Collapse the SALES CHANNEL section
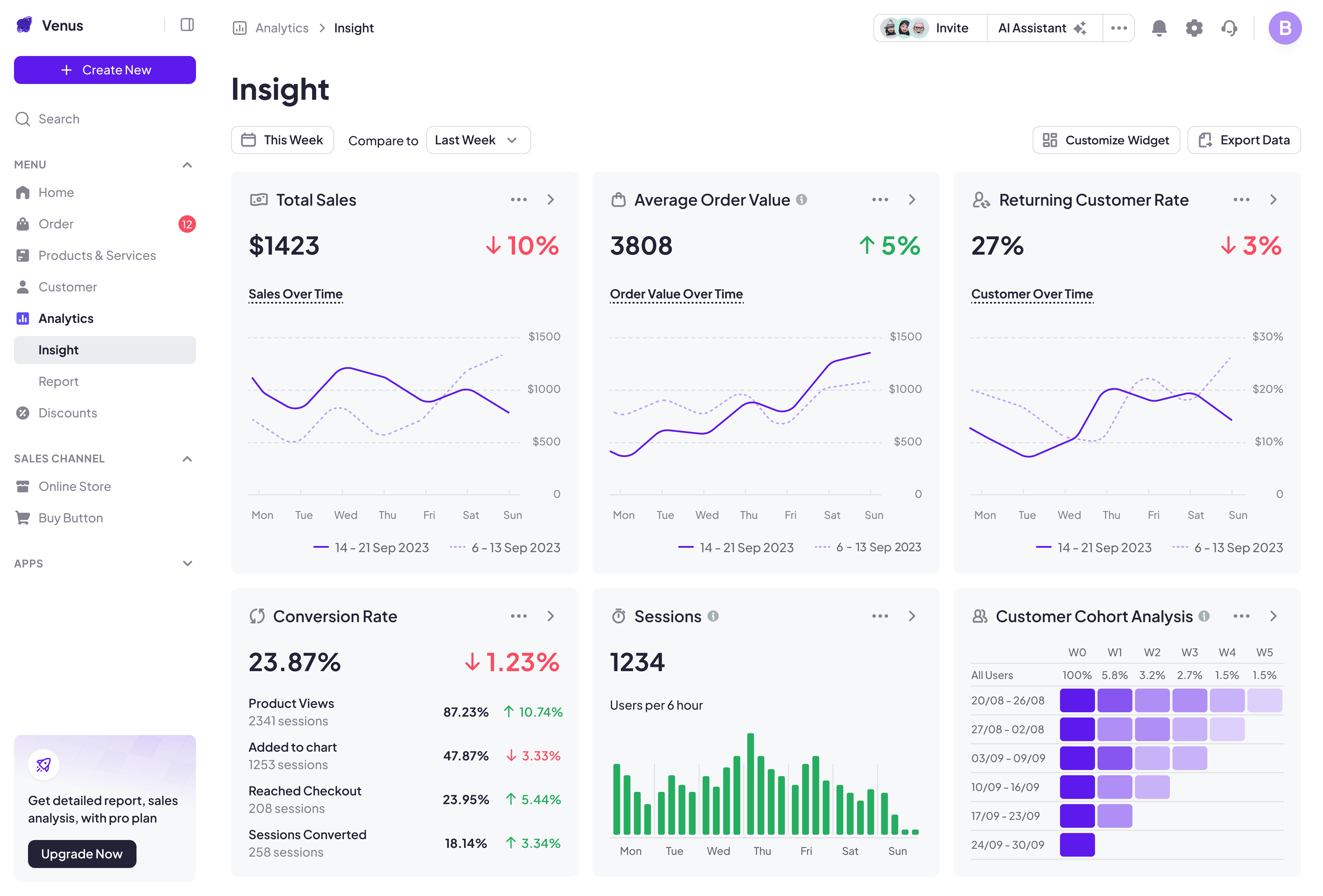 187,459
